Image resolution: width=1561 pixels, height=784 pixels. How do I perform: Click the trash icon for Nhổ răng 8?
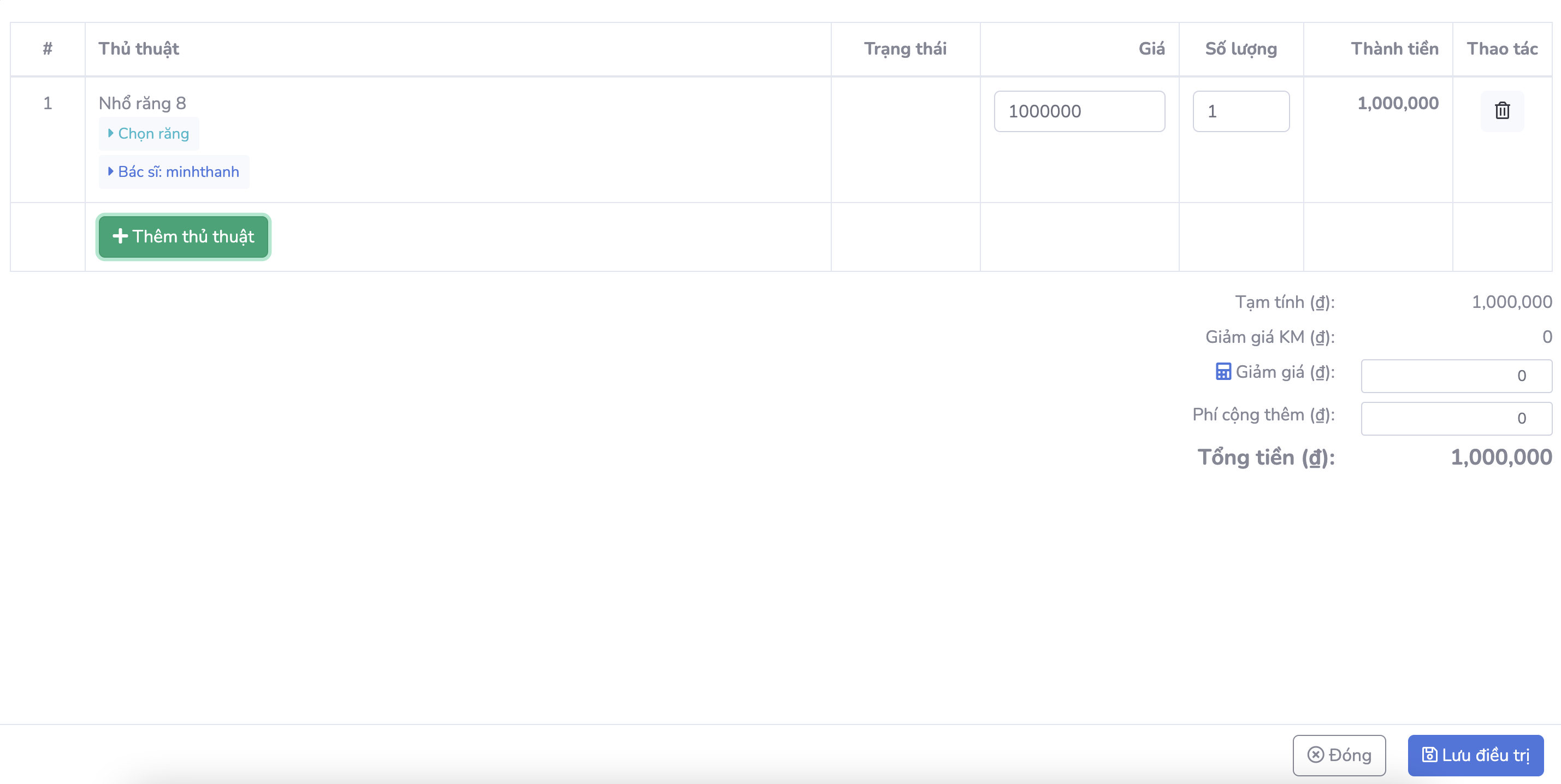click(1501, 111)
